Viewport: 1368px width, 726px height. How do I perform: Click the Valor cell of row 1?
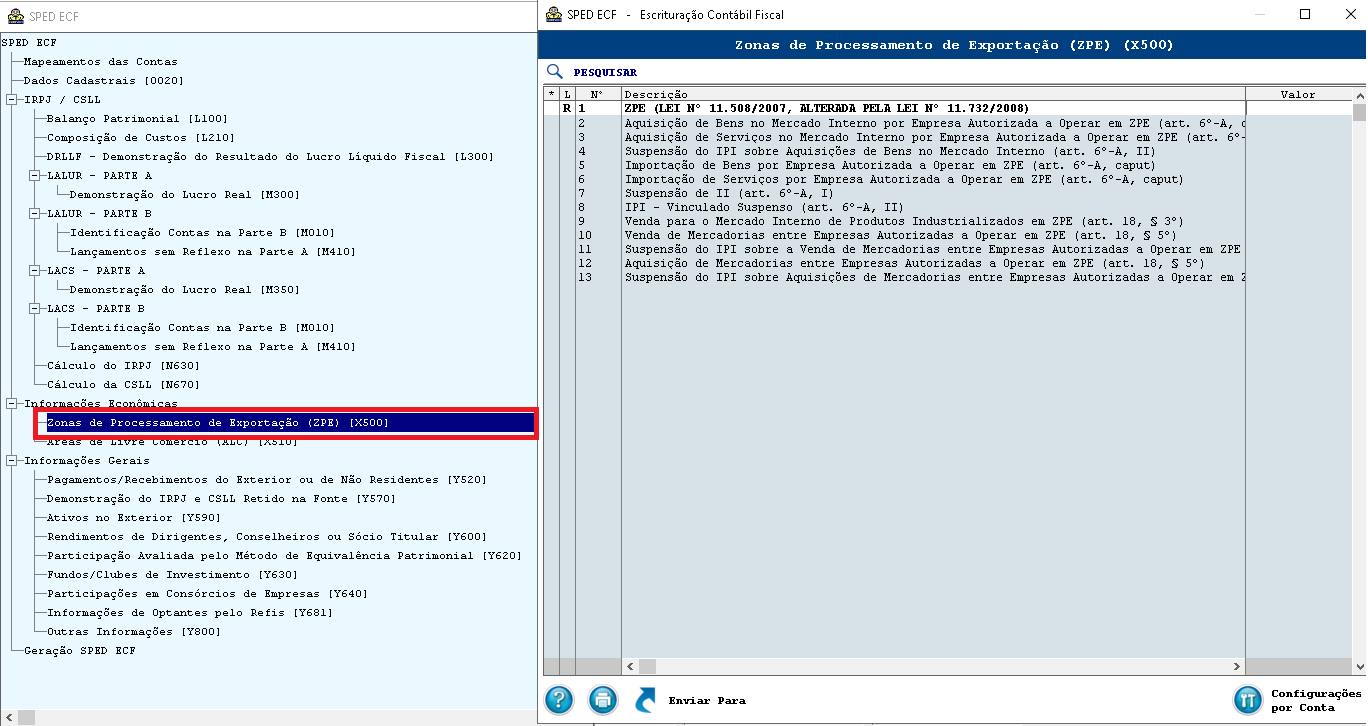click(x=1298, y=108)
